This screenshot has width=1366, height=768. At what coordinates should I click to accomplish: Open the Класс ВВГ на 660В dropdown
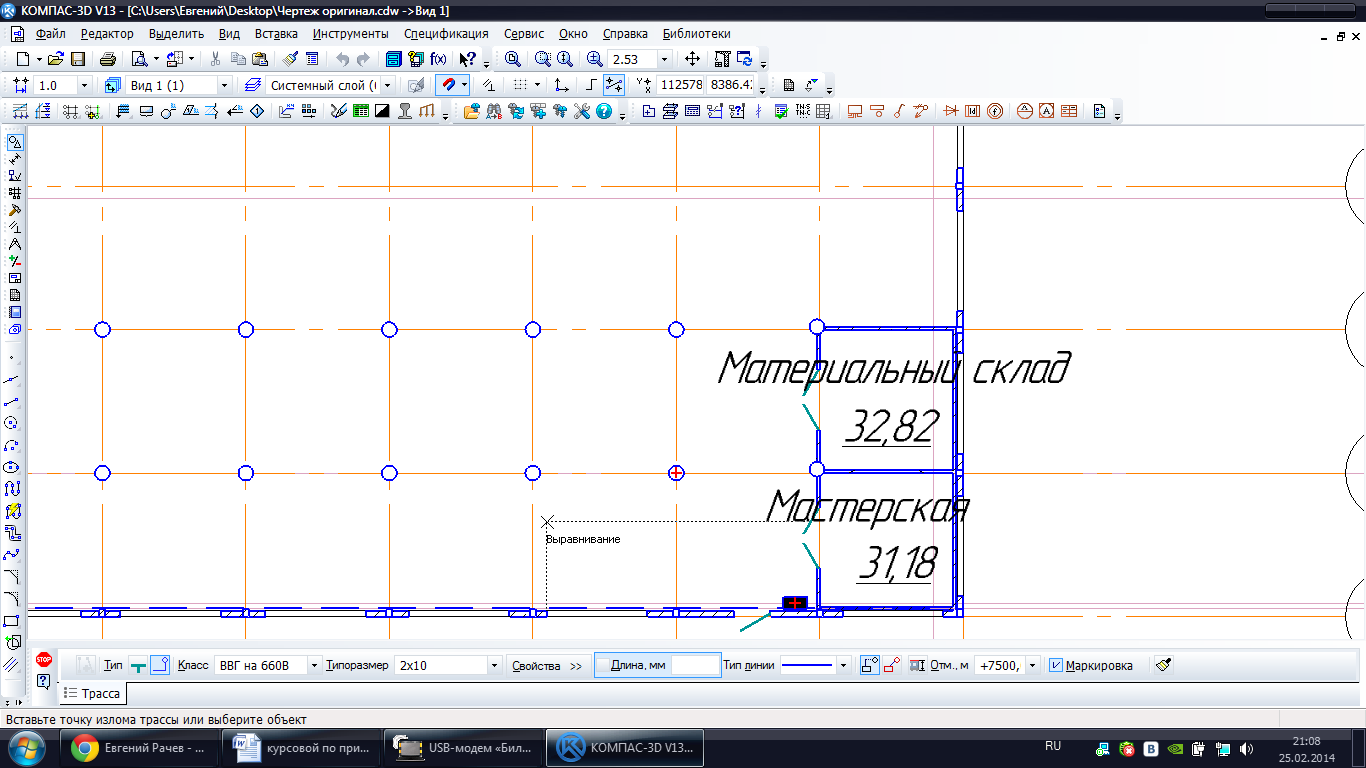315,665
